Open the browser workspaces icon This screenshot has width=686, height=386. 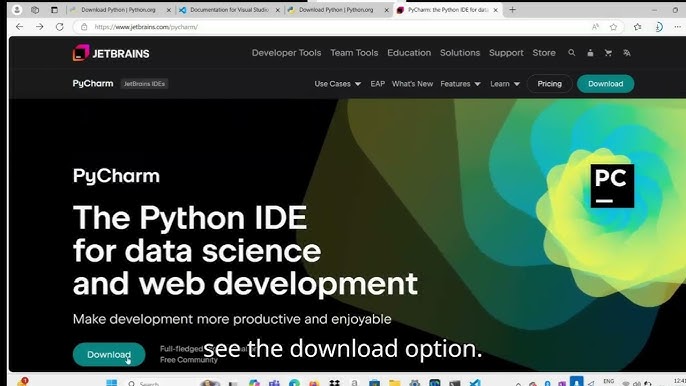click(35, 10)
